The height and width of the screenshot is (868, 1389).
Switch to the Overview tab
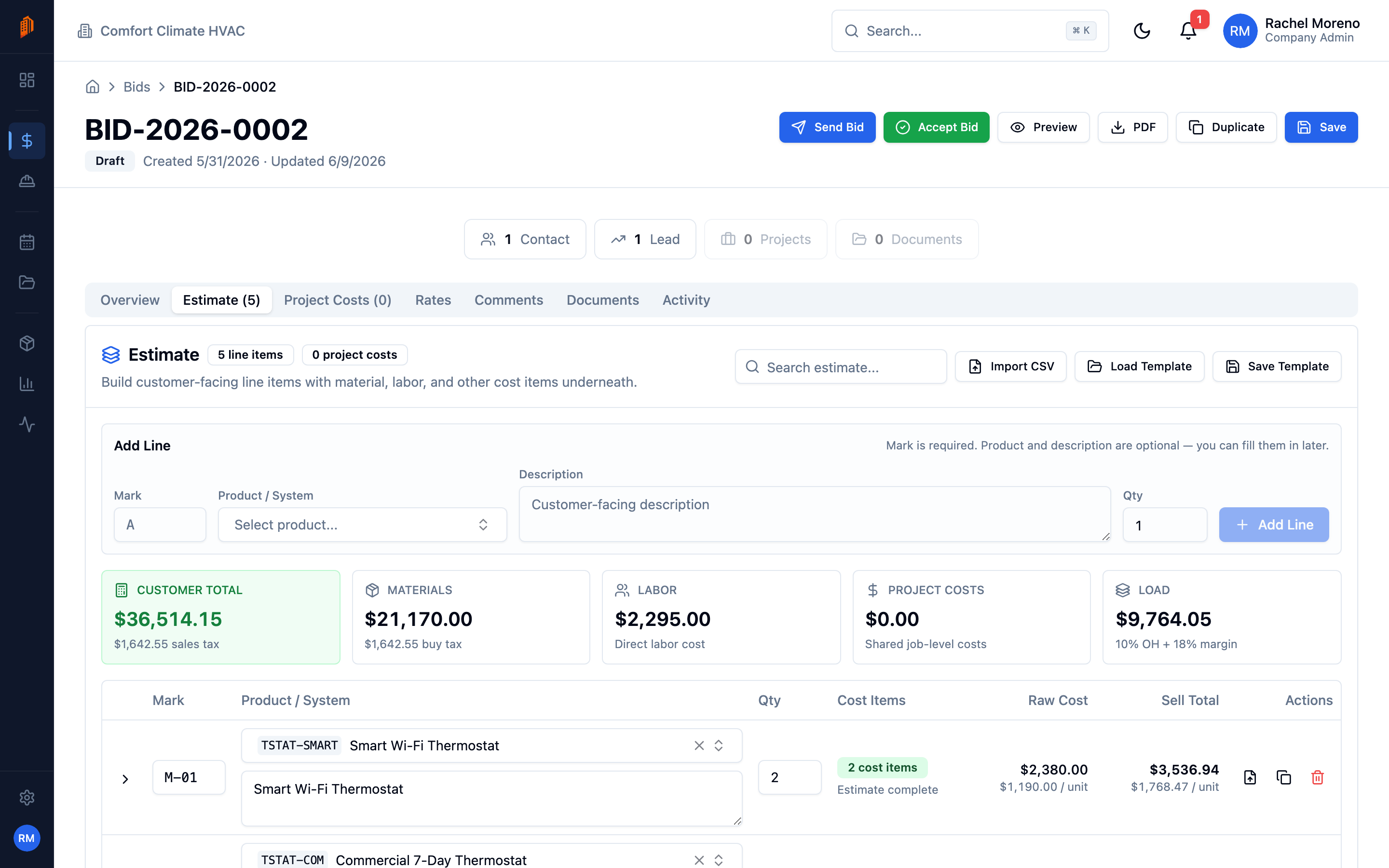click(x=130, y=299)
